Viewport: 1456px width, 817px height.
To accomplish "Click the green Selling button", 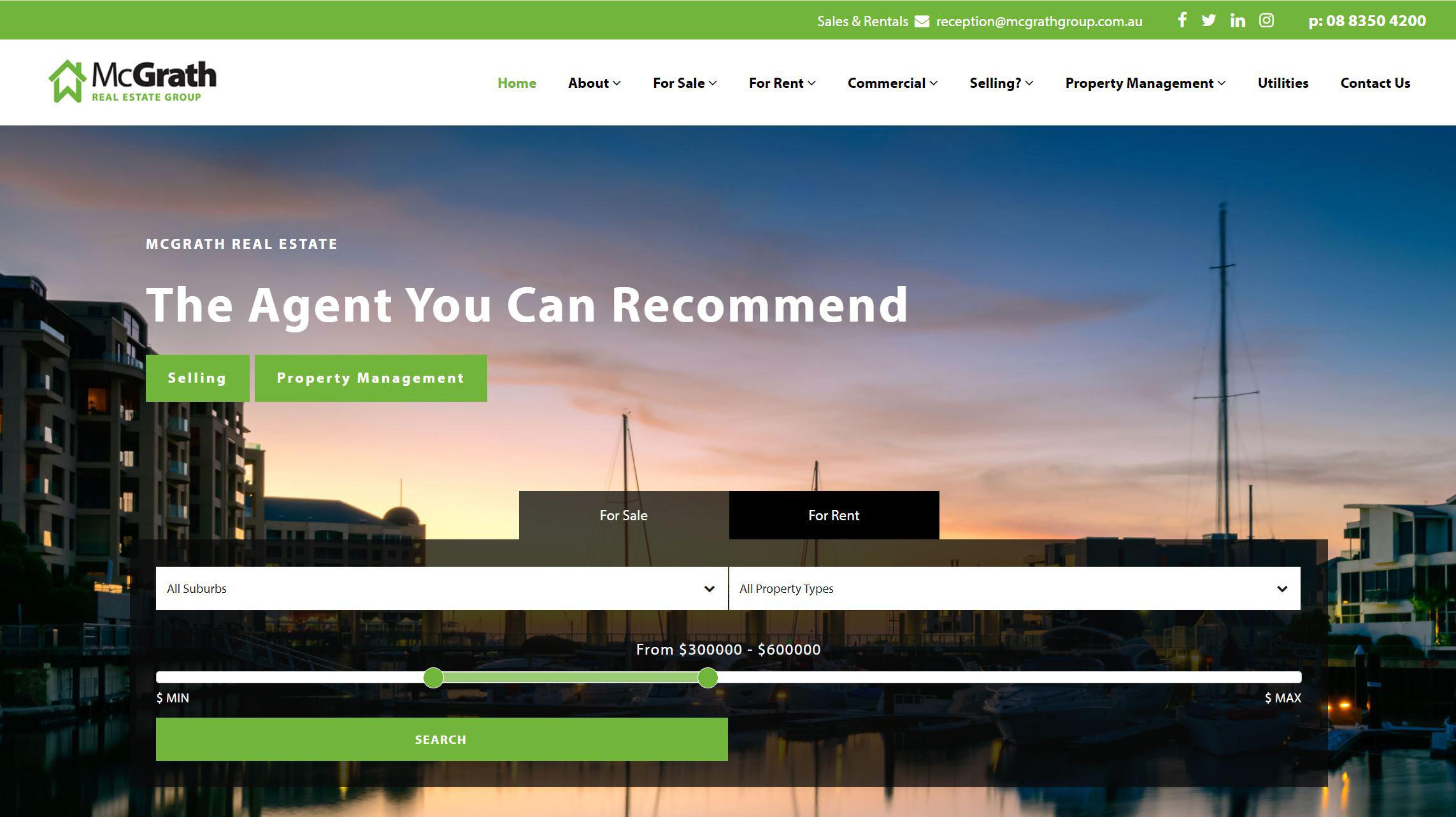I will click(x=197, y=378).
